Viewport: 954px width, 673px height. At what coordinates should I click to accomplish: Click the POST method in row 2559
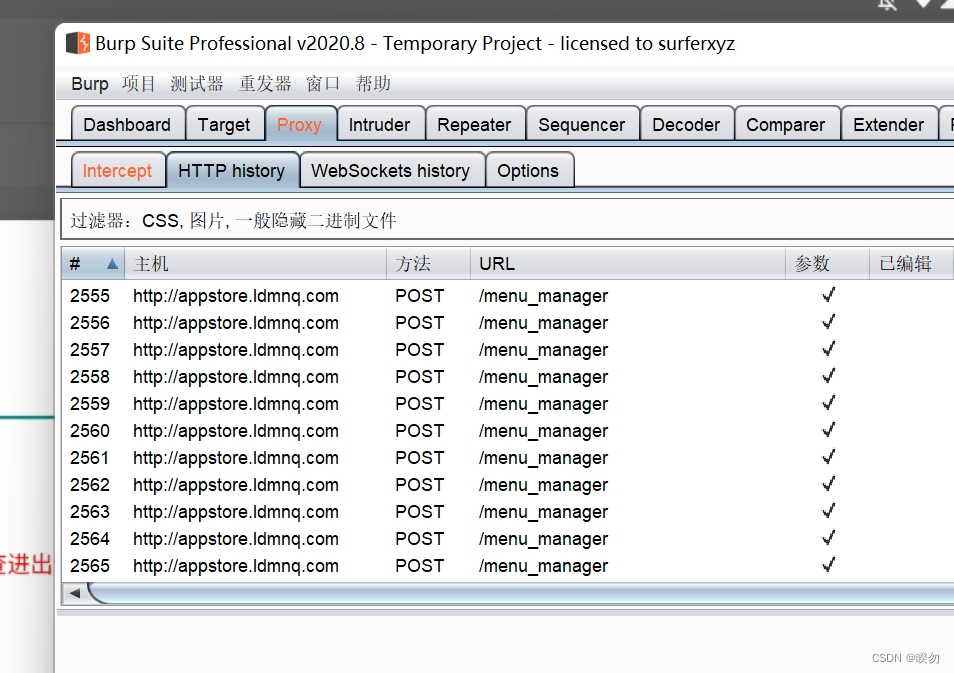[x=419, y=403]
